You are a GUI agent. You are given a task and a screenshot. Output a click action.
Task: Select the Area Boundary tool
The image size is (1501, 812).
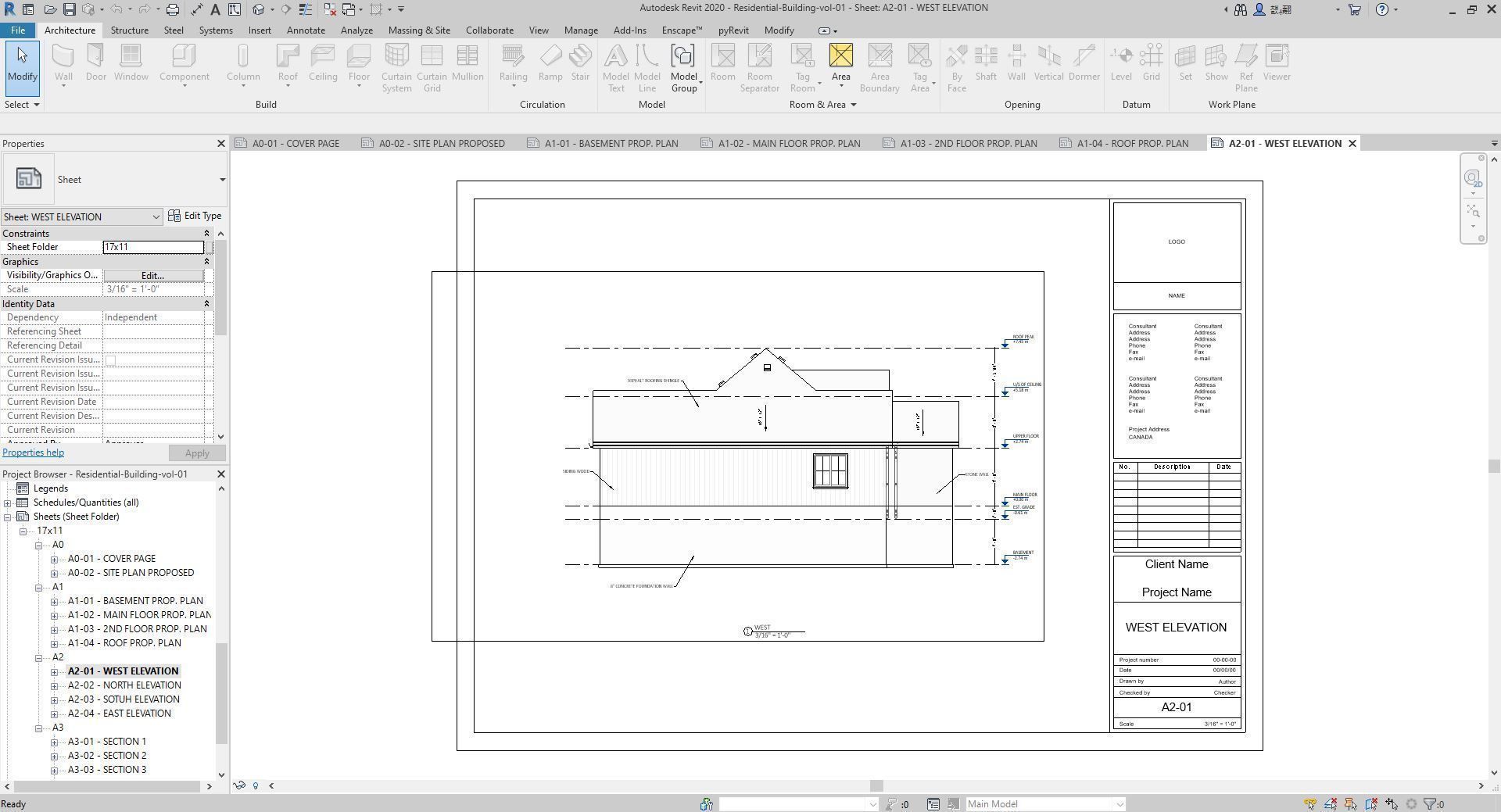tap(879, 68)
